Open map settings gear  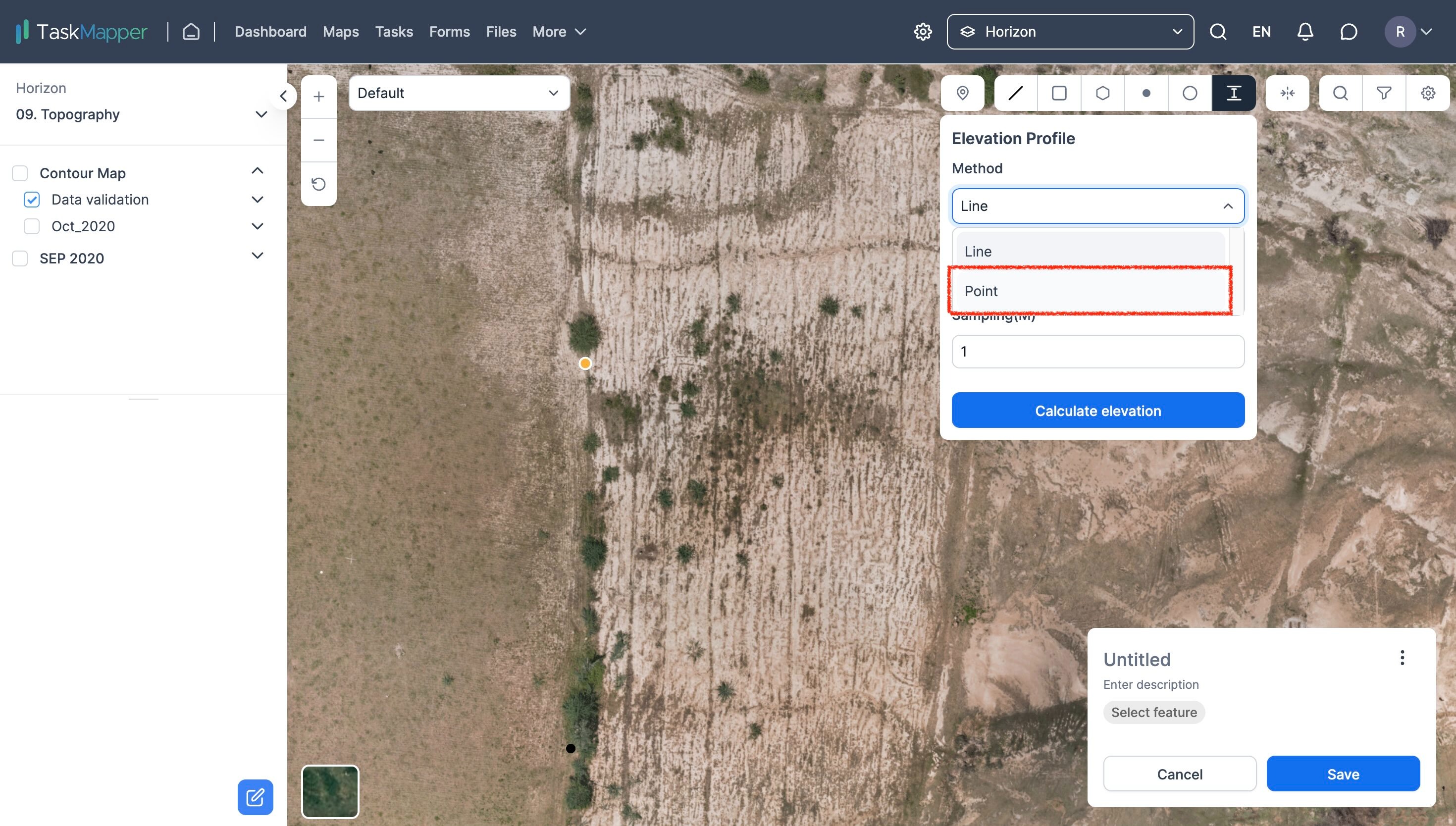coord(1428,93)
